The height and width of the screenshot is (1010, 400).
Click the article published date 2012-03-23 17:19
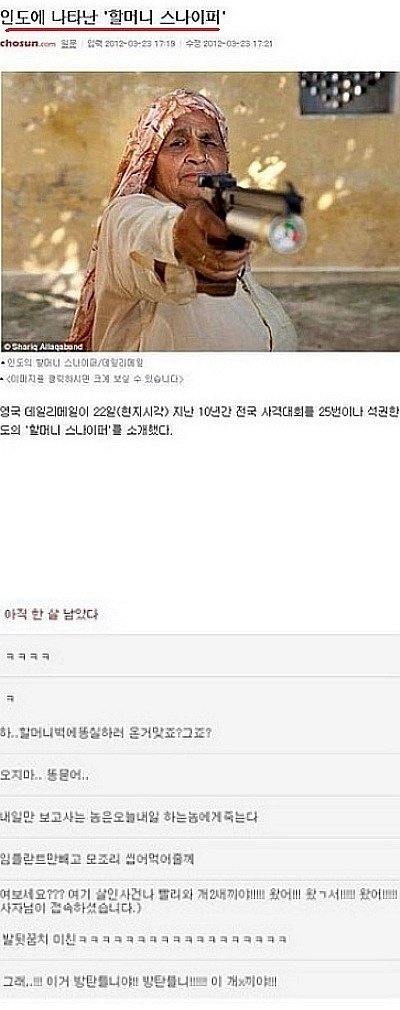click(131, 44)
